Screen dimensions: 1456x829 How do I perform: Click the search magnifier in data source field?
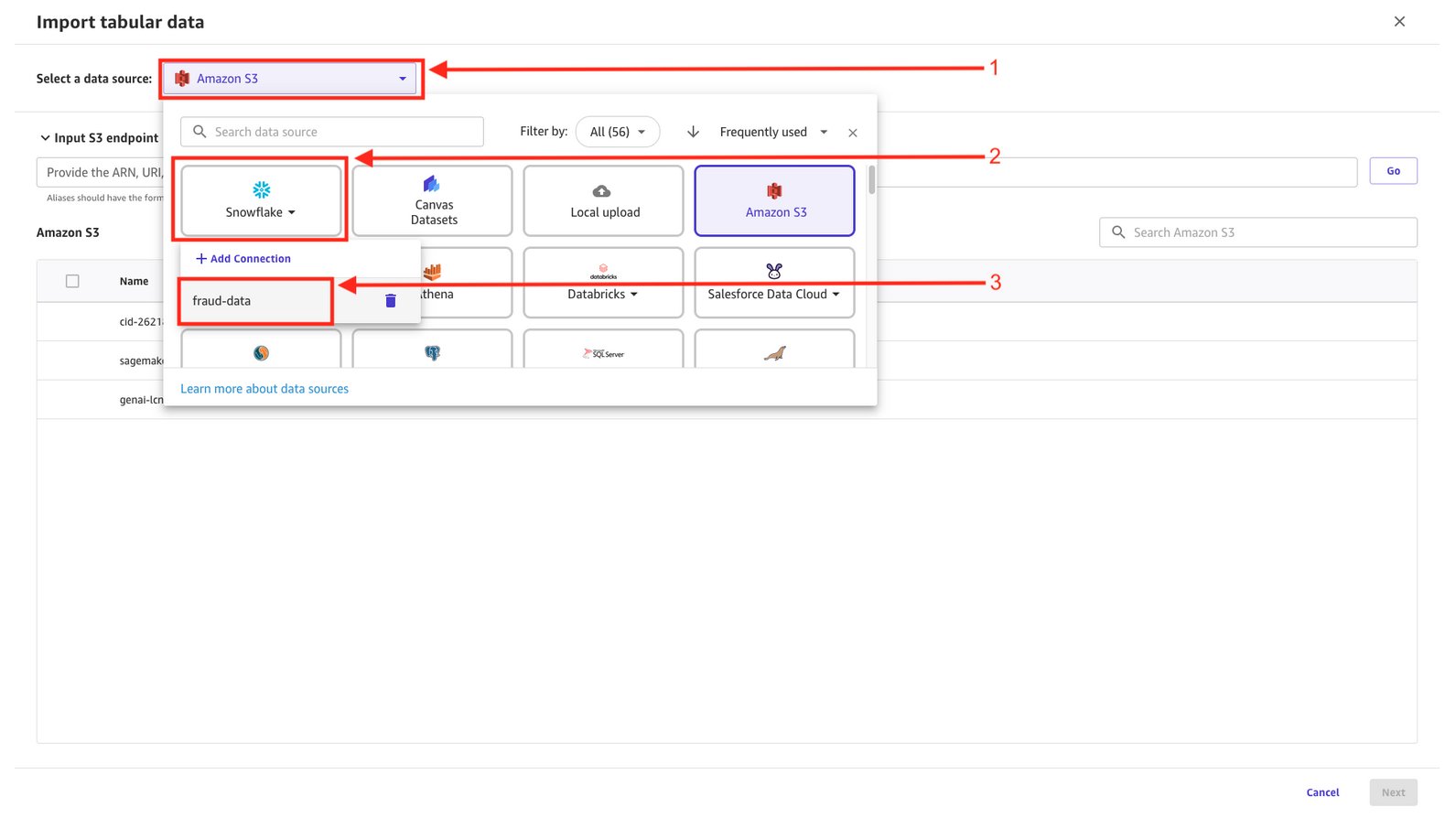pyautogui.click(x=200, y=132)
